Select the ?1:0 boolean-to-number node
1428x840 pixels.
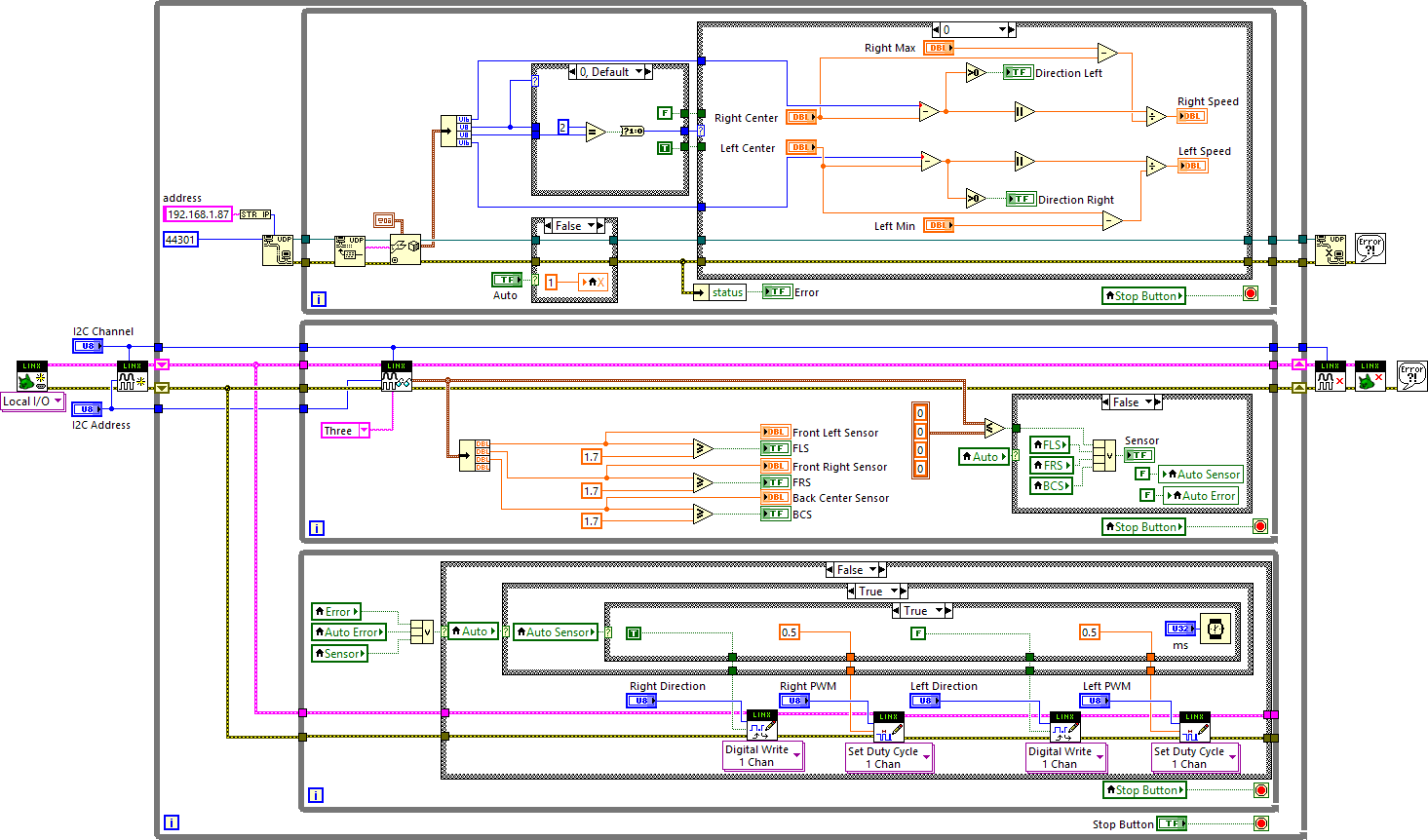tap(633, 131)
